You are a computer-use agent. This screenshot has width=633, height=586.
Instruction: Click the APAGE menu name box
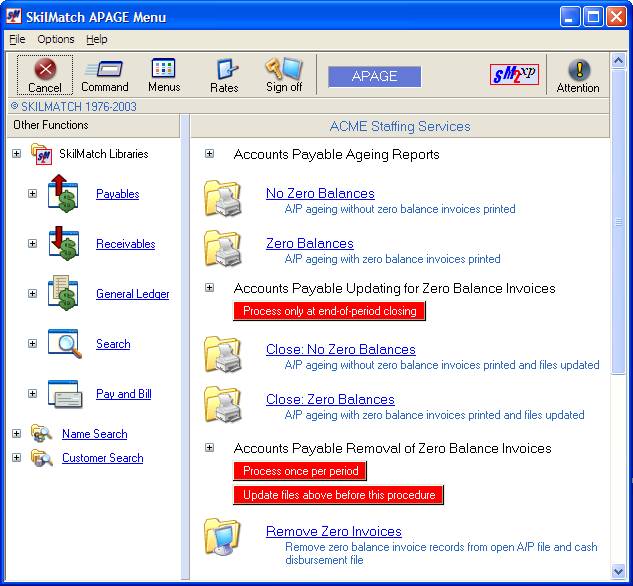click(374, 76)
